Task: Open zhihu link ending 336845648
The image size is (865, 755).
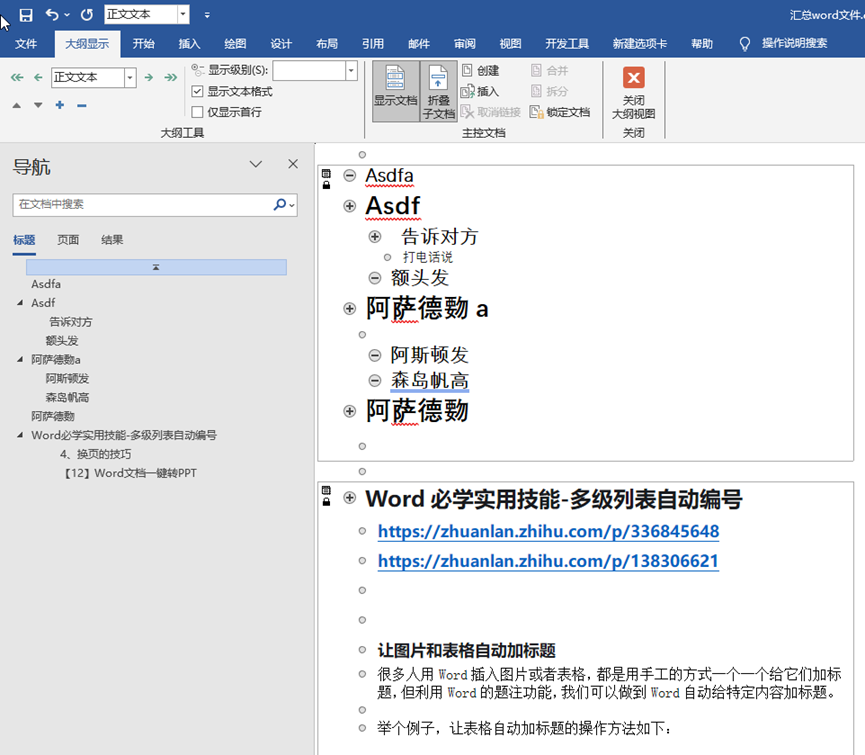Action: pyautogui.click(x=548, y=531)
